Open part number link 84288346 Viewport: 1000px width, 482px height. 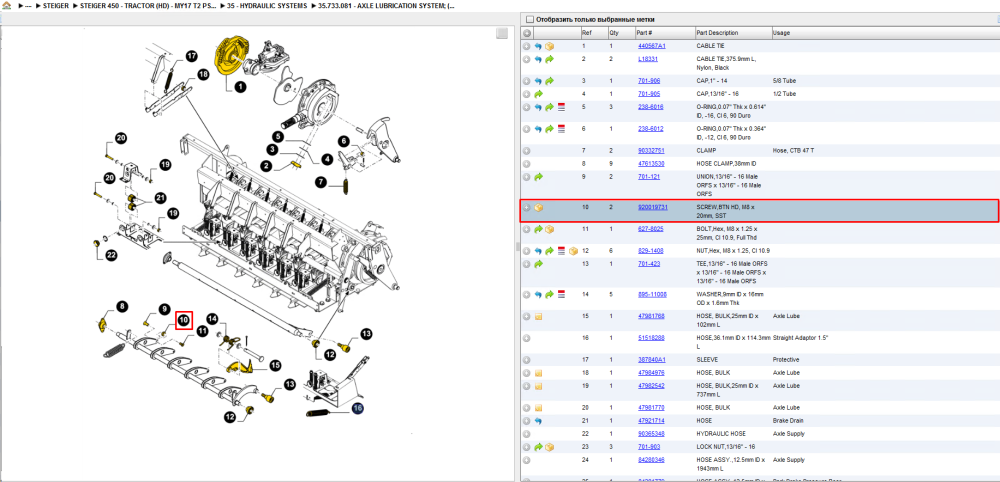[x=651, y=459]
